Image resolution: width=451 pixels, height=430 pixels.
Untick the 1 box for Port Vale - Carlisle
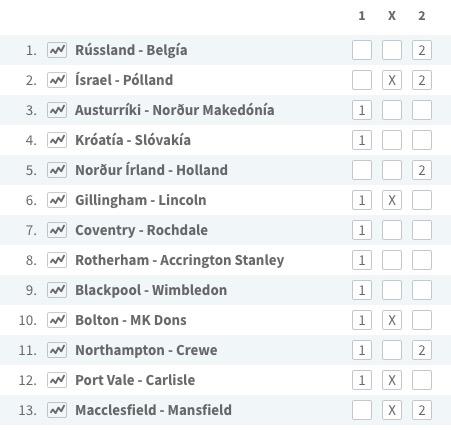[362, 380]
